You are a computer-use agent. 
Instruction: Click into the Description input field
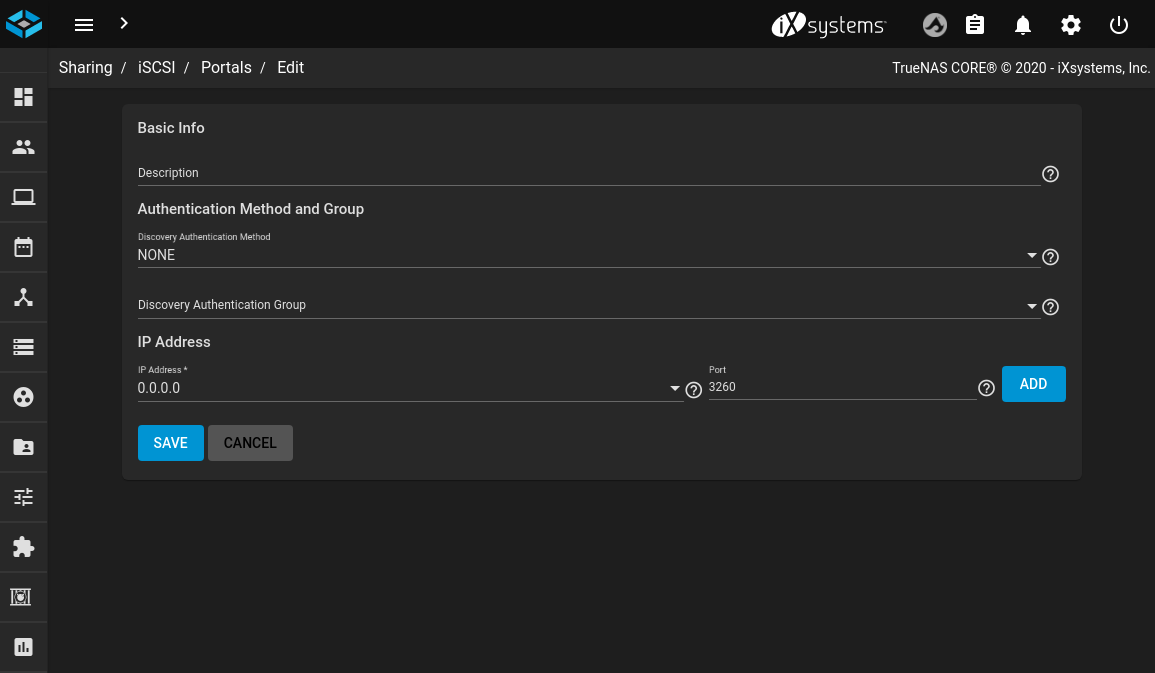(588, 173)
